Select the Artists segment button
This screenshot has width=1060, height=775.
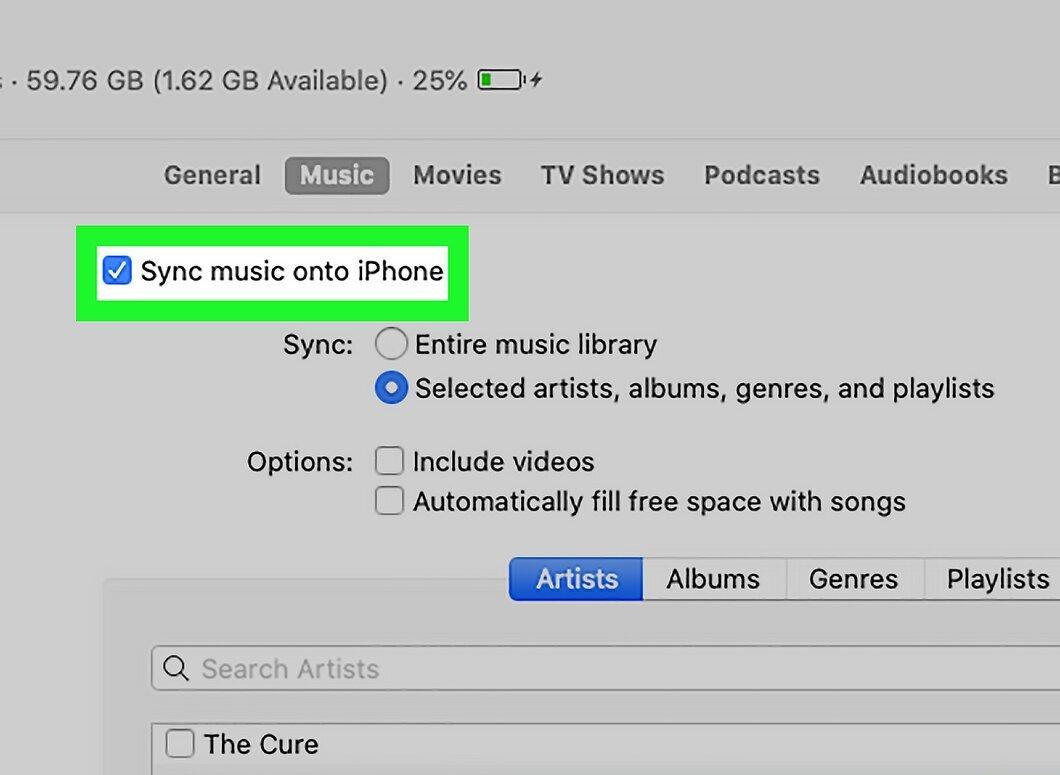coord(576,579)
